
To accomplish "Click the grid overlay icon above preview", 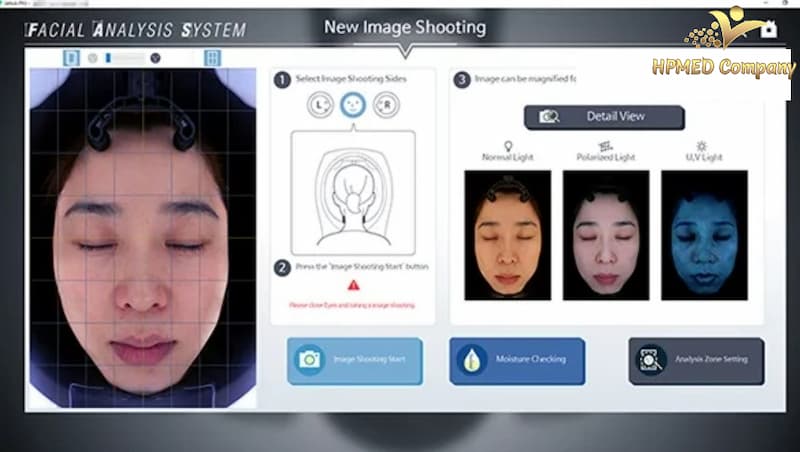I will pyautogui.click(x=212, y=58).
